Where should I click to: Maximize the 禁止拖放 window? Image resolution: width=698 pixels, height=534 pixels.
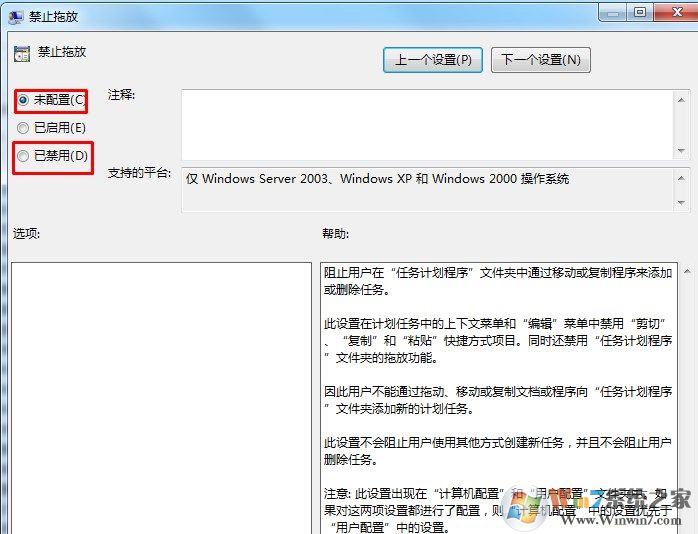pyautogui.click(x=640, y=12)
